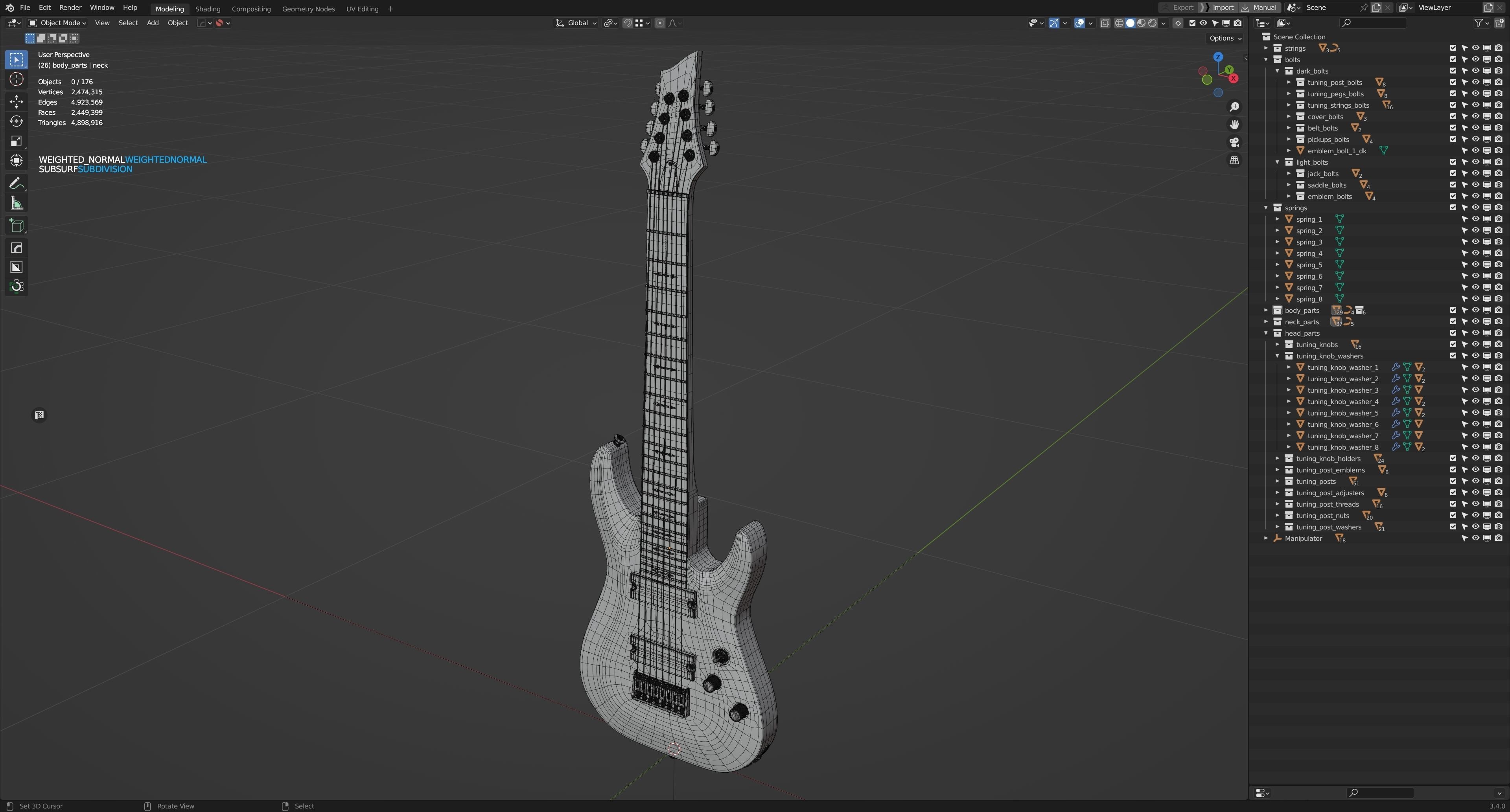This screenshot has height=812, width=1510.
Task: Select the Select Box tool
Action: click(x=17, y=60)
